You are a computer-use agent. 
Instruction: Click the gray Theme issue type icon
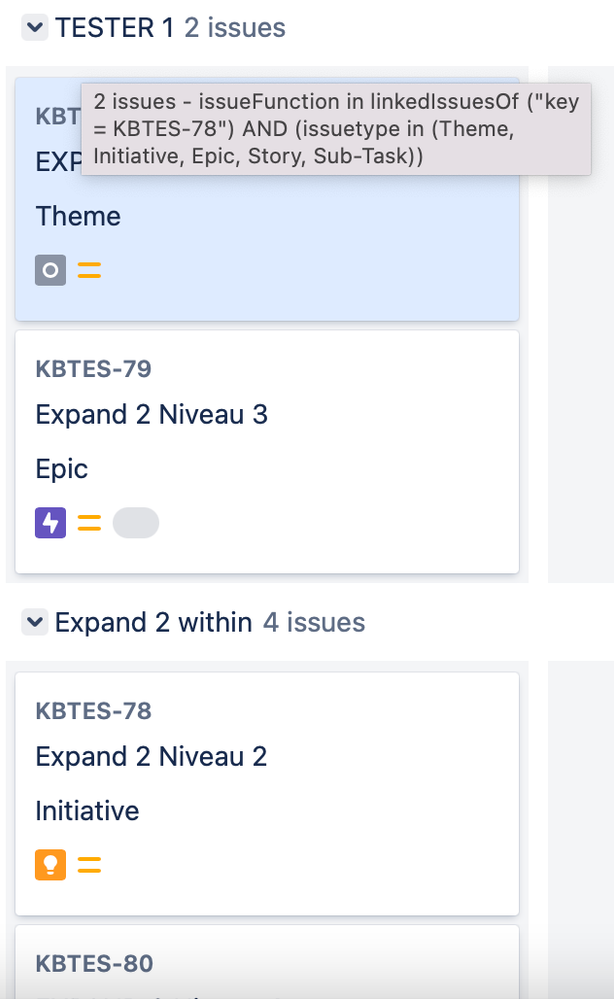50,270
